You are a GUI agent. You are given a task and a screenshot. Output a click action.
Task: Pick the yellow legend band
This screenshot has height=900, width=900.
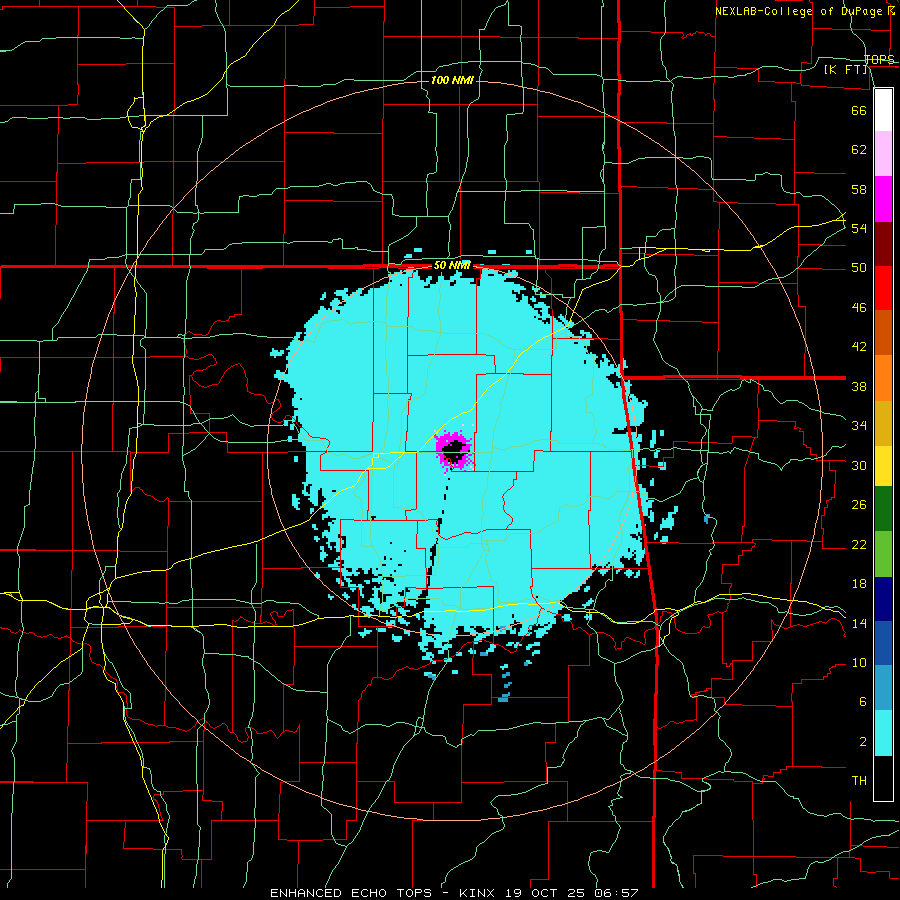click(883, 466)
